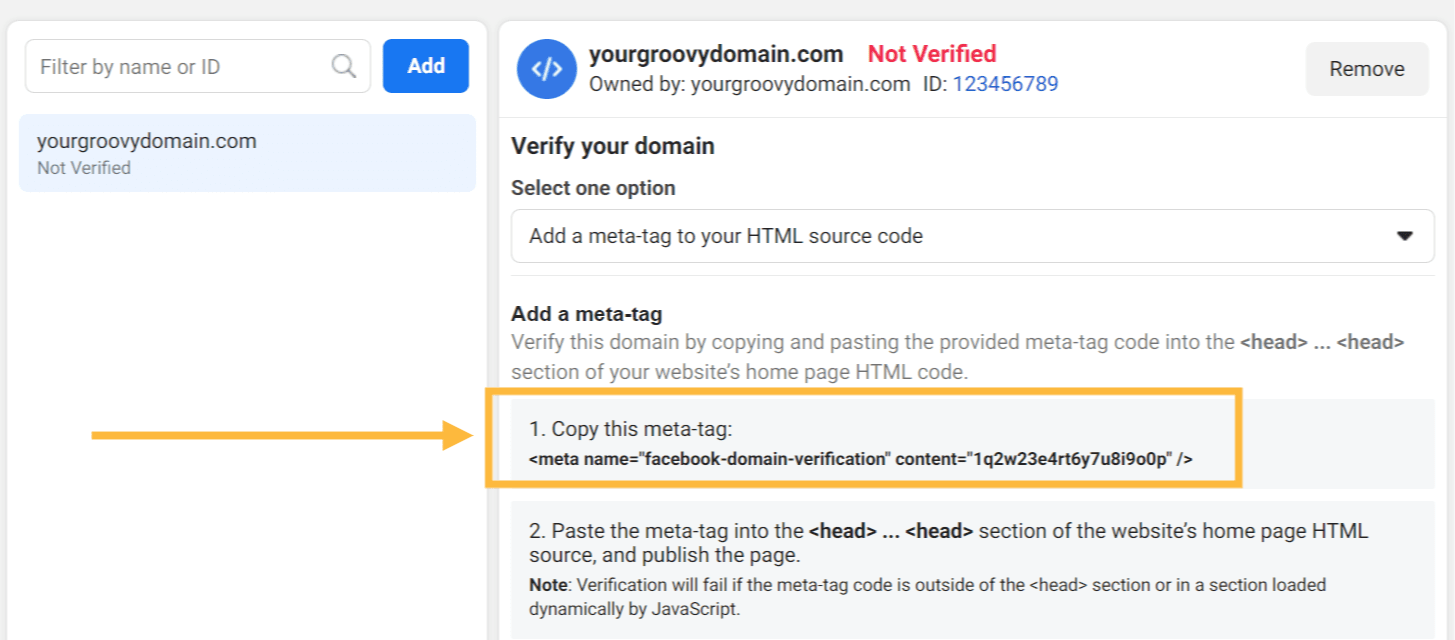
Task: Select yourgroovydomain.com in the domain list
Action: click(x=247, y=153)
